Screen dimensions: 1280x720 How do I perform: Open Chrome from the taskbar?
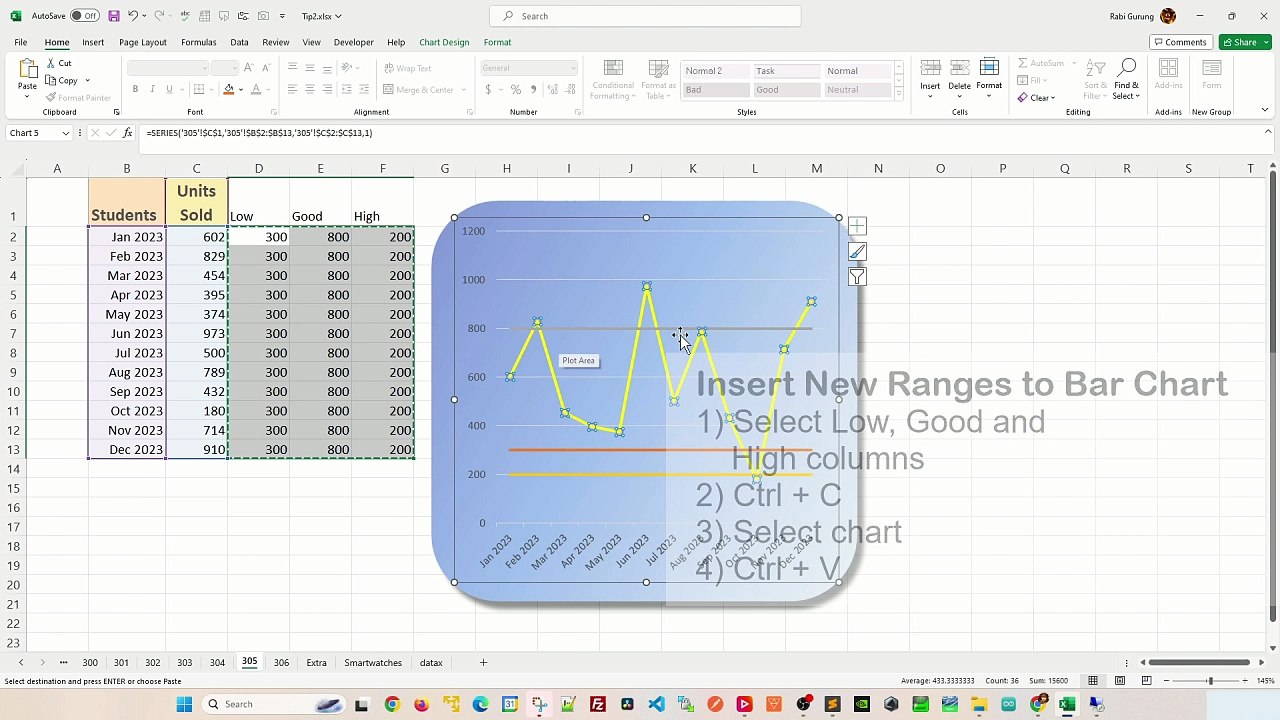392,704
